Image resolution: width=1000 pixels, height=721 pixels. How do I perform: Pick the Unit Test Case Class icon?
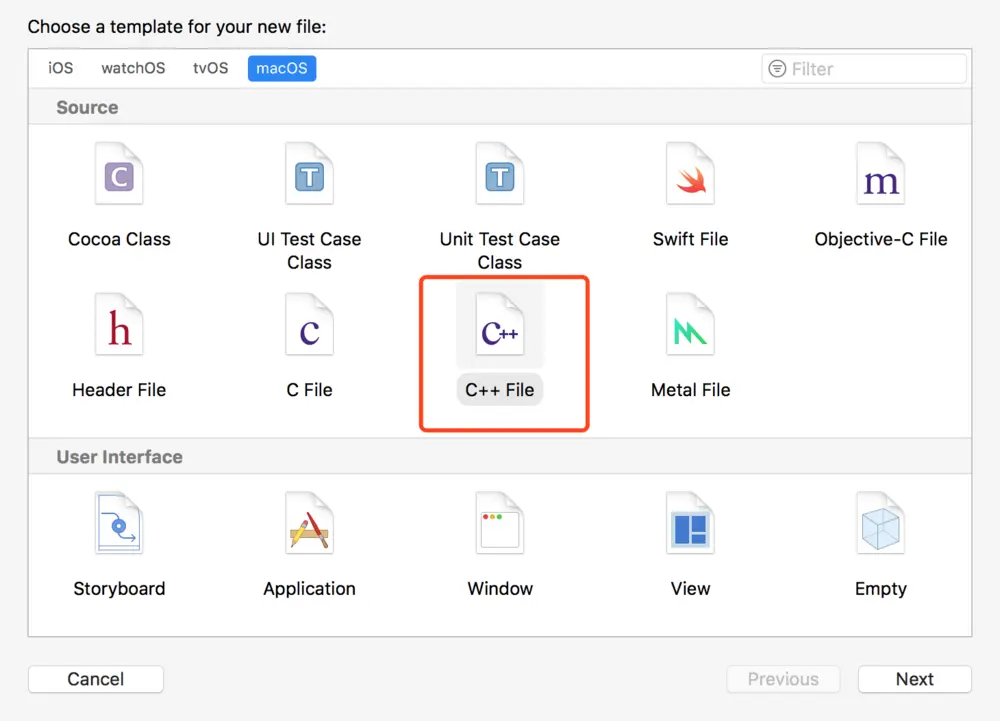coord(499,178)
